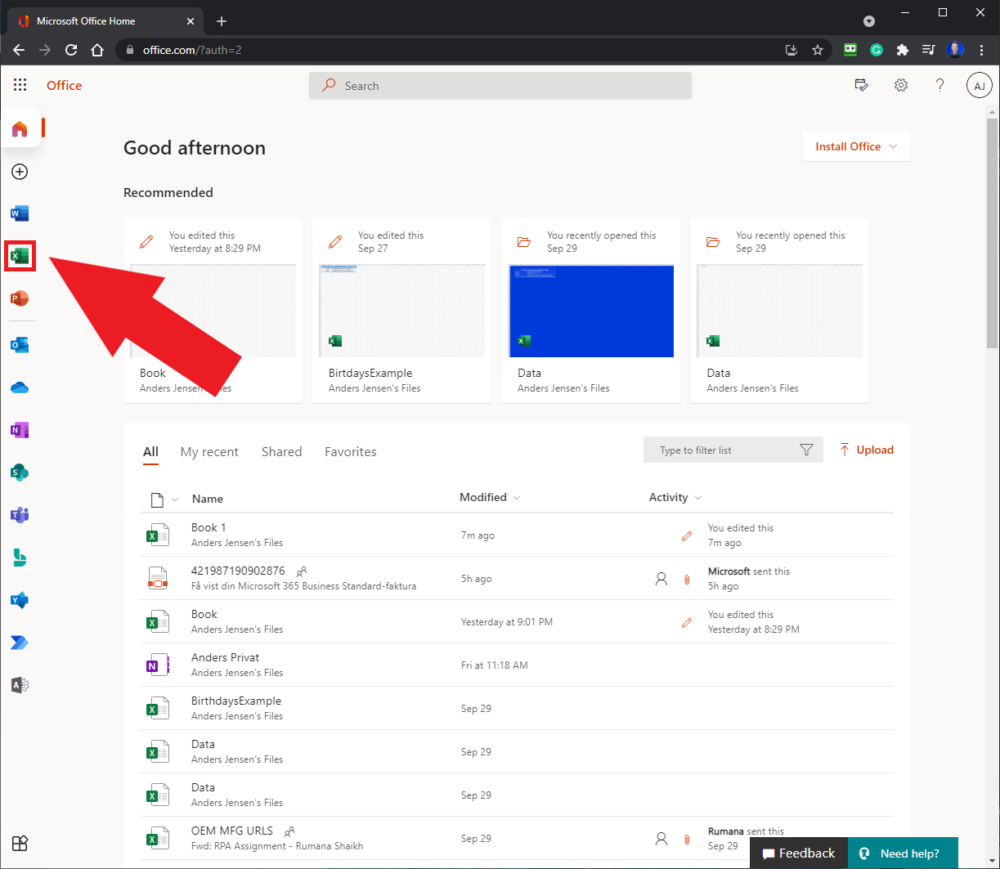This screenshot has height=869, width=1000.
Task: Open PowerPoint in the sidebar
Action: tap(20, 299)
